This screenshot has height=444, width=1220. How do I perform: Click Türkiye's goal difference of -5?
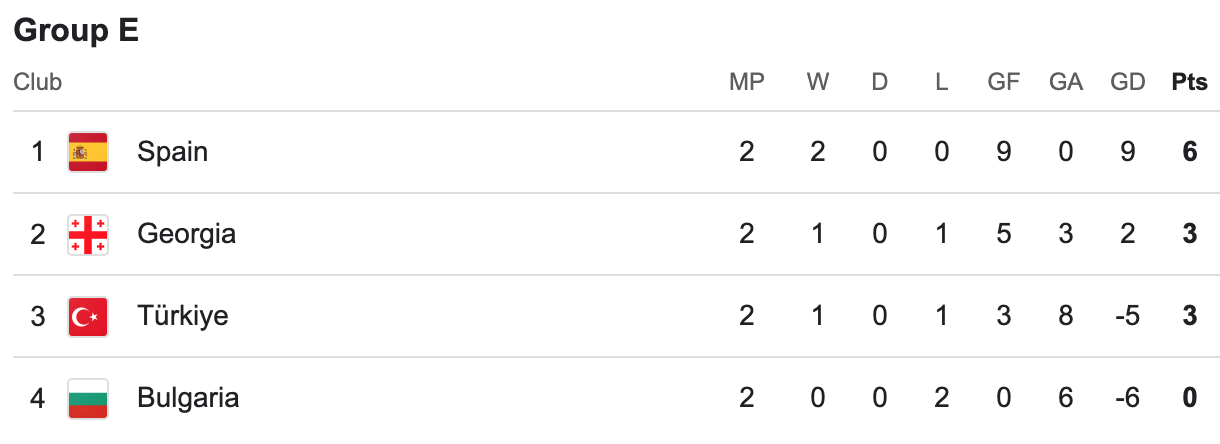1128,316
